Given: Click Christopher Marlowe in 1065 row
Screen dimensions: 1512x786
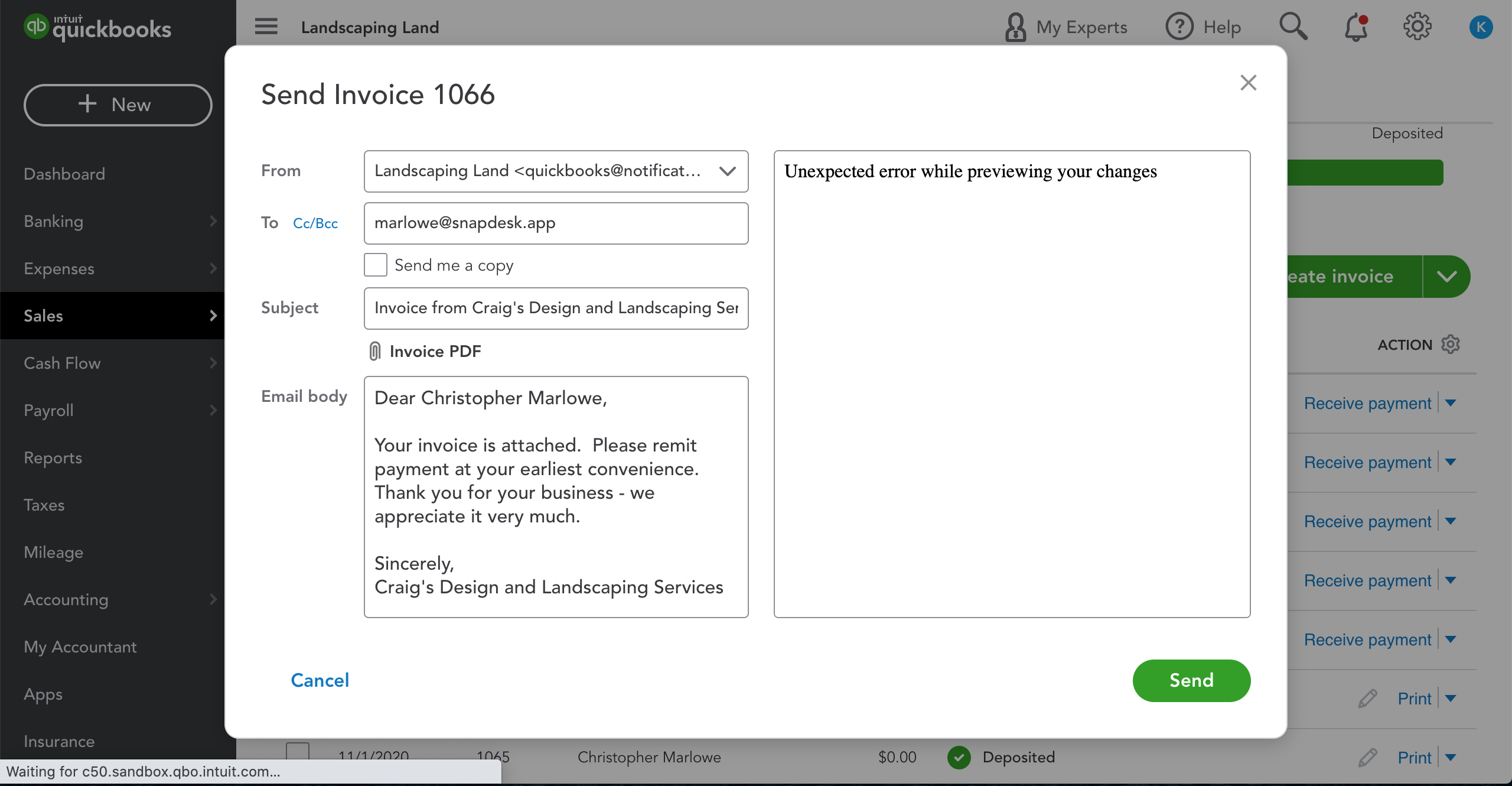Looking at the screenshot, I should [649, 757].
